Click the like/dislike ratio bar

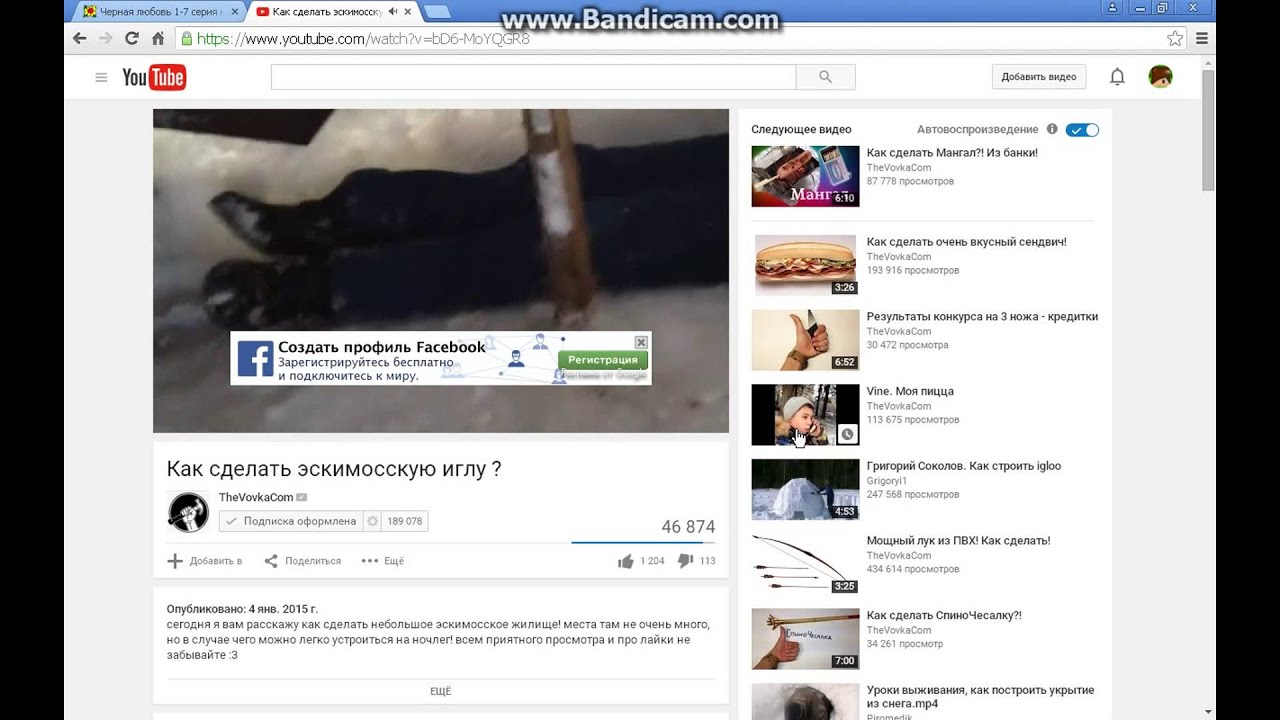643,542
